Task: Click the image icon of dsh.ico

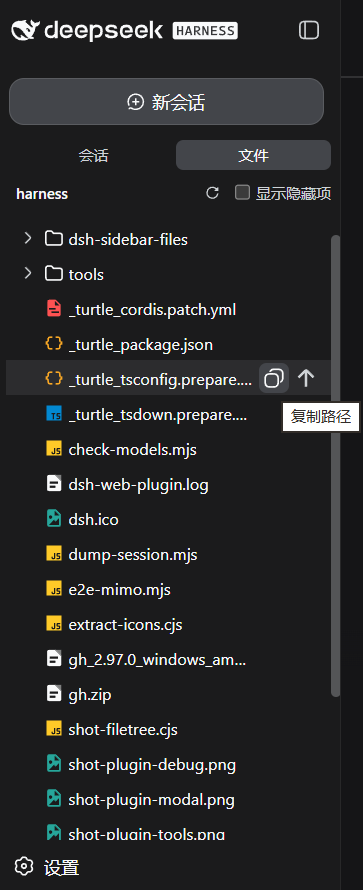Action: pos(54,519)
